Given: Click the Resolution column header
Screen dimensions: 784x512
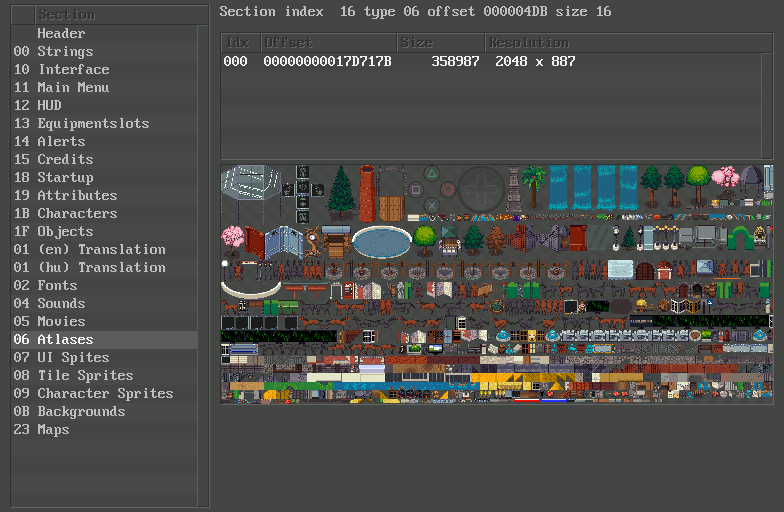Looking at the screenshot, I should 628,43.
